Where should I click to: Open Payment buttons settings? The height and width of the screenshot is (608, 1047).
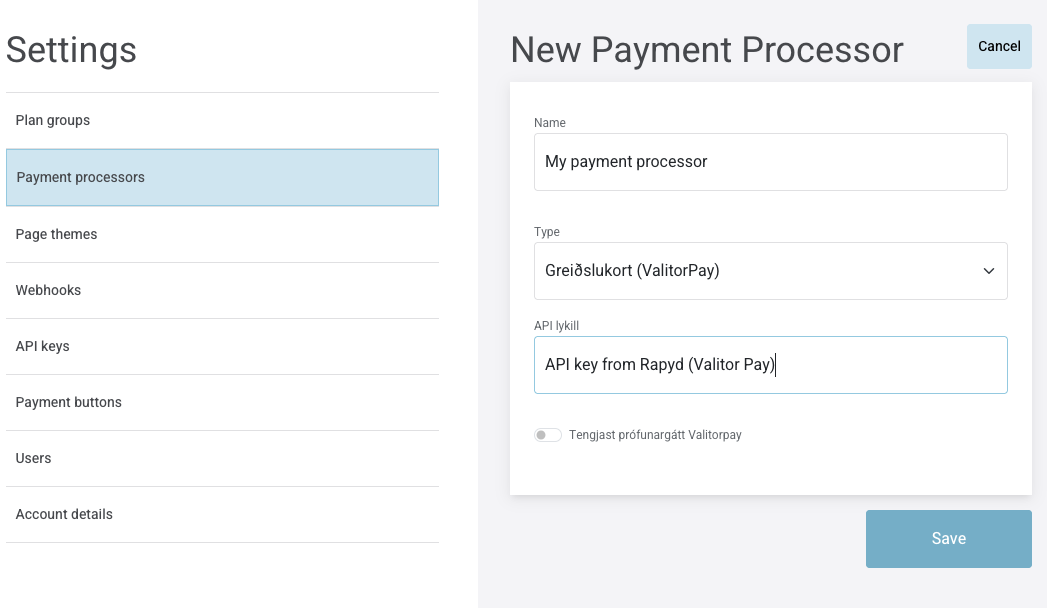coord(222,402)
